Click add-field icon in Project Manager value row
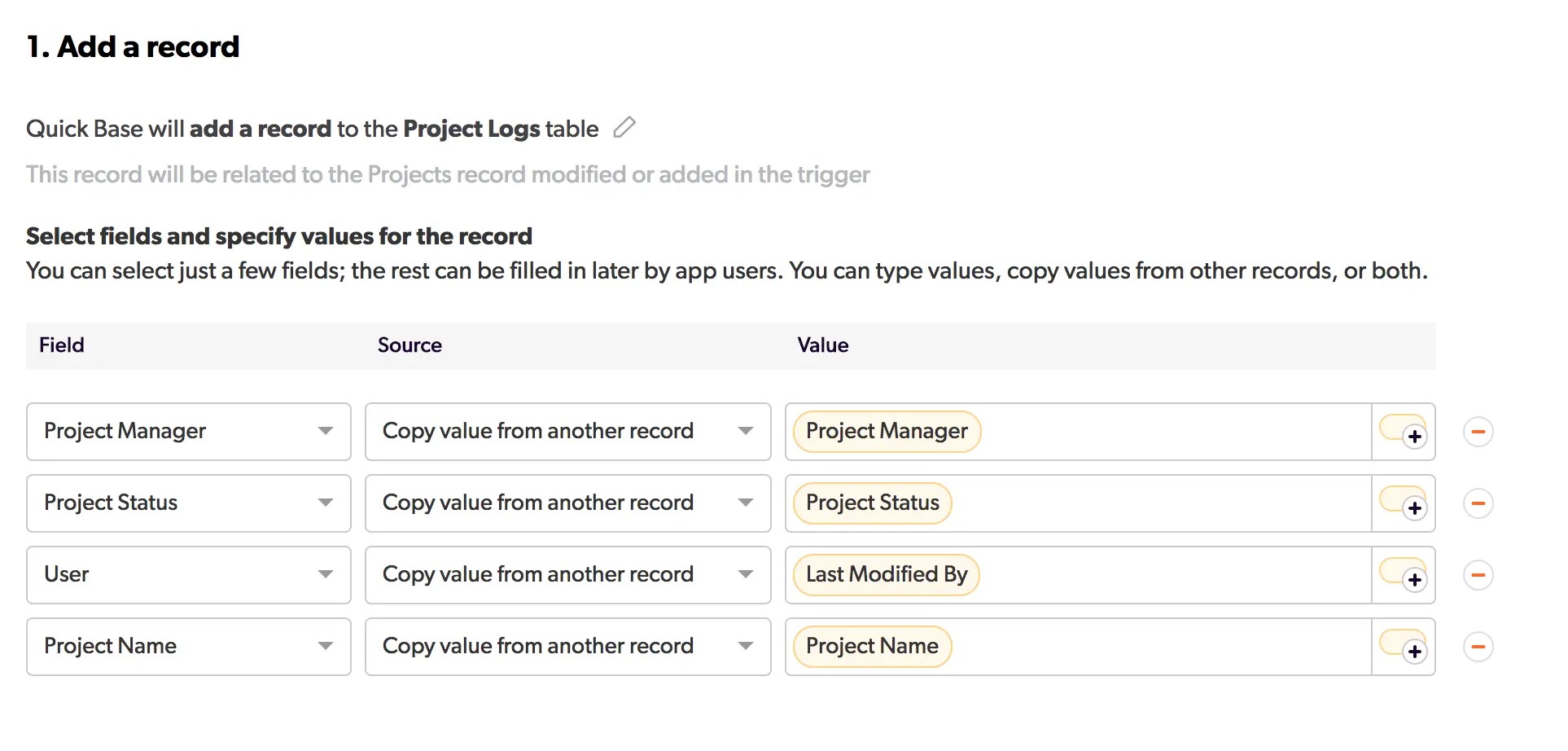The width and height of the screenshot is (1568, 751). 1404,432
